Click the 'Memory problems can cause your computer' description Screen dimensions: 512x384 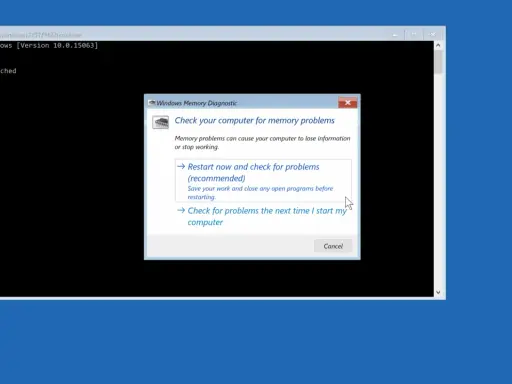click(262, 142)
